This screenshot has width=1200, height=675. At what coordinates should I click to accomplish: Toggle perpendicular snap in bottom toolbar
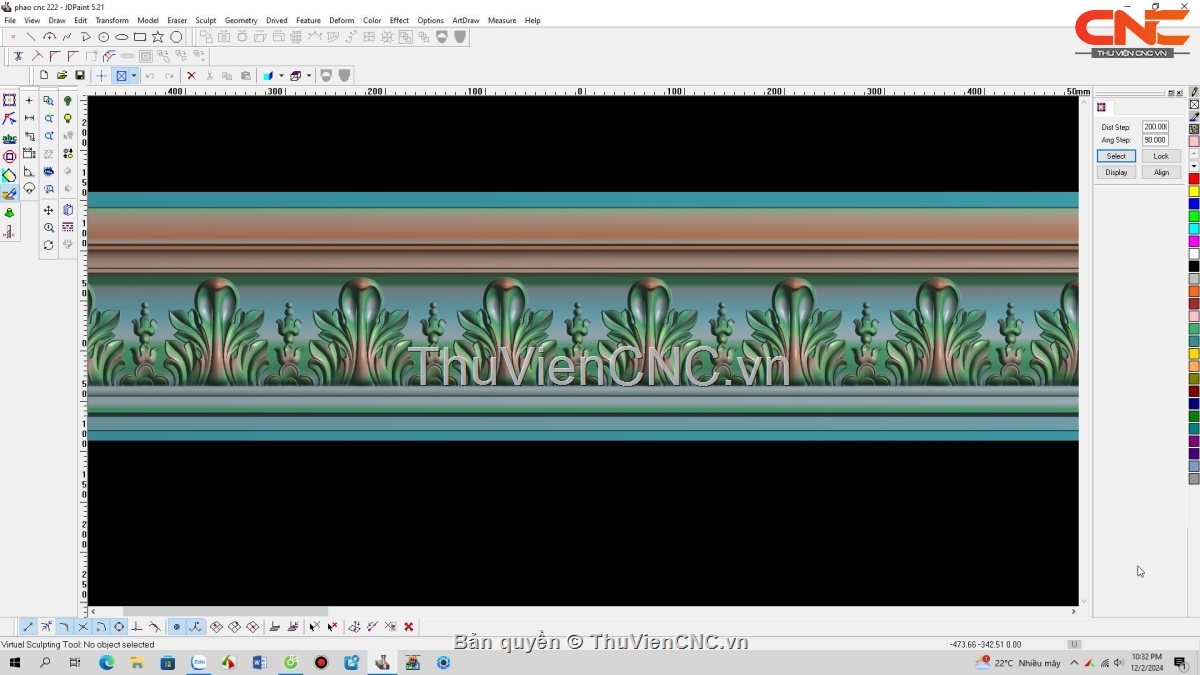click(137, 627)
